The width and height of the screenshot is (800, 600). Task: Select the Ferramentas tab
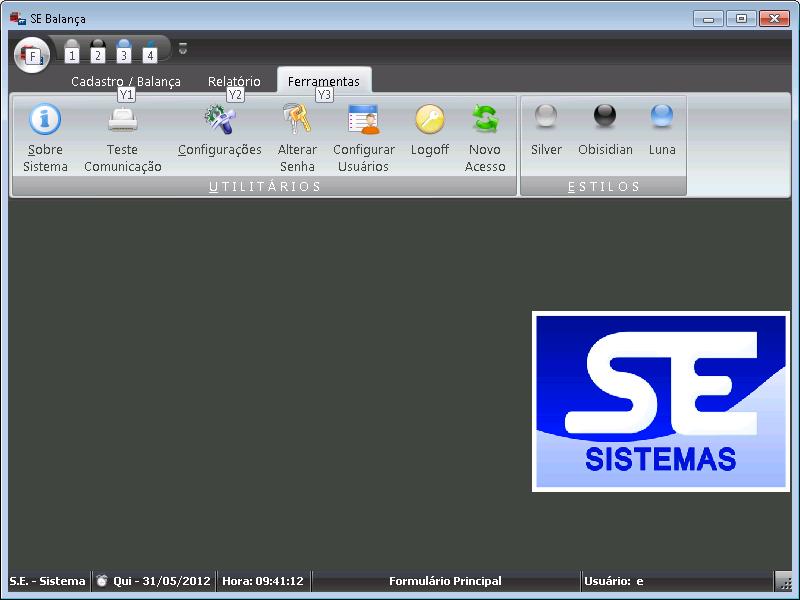tap(324, 82)
